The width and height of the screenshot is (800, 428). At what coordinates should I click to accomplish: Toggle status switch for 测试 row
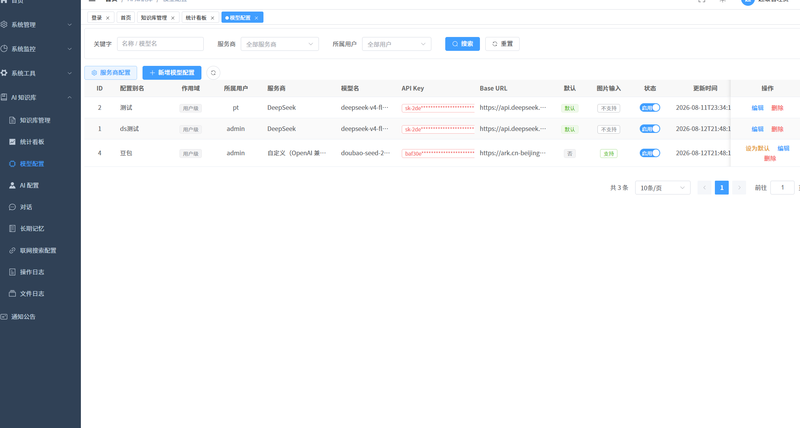650,108
